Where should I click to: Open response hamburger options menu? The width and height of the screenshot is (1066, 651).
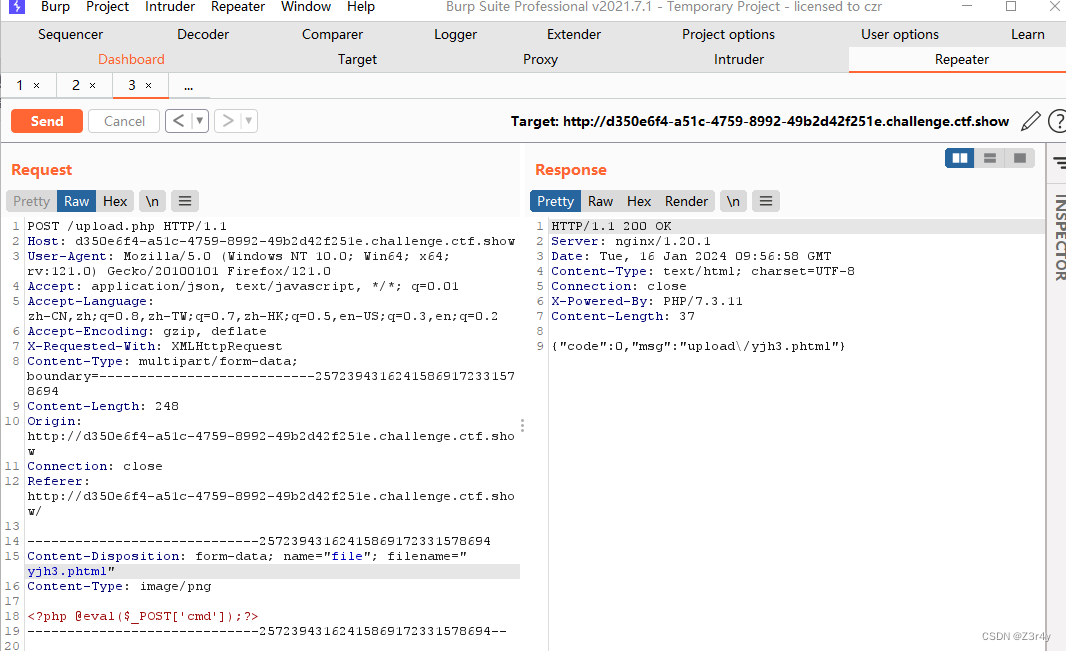coord(766,201)
